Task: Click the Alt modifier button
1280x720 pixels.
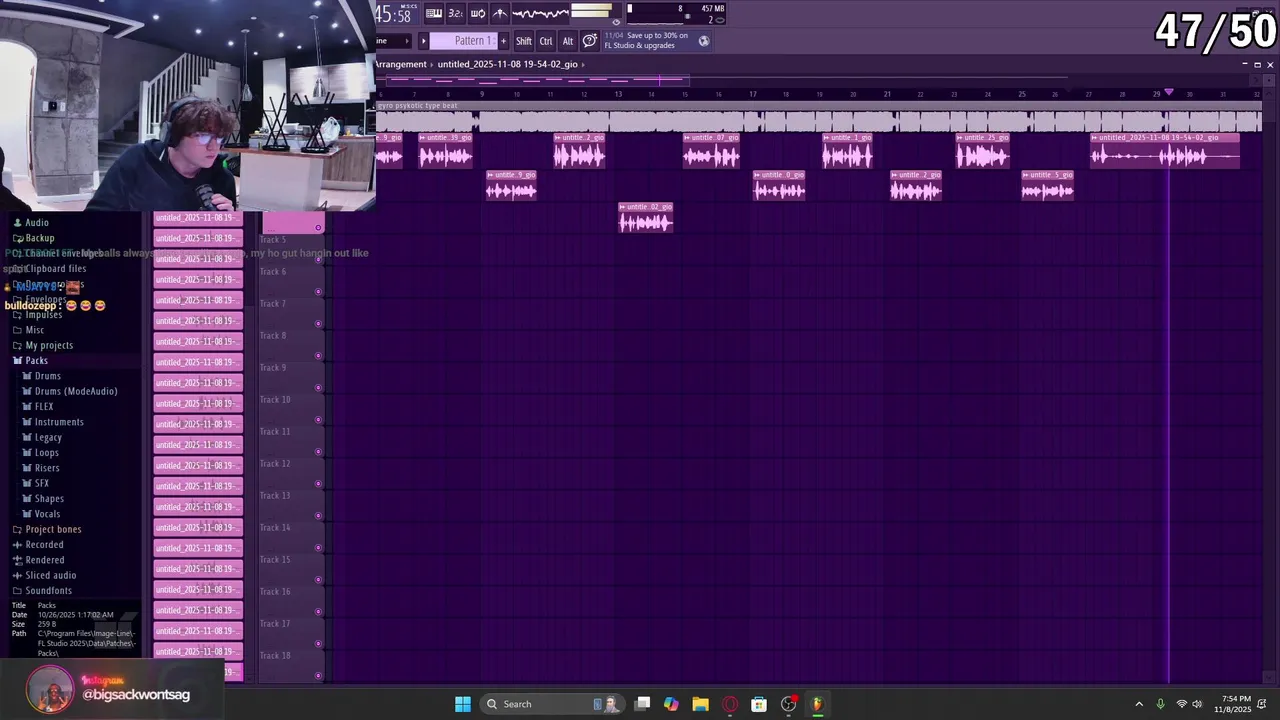Action: [568, 41]
